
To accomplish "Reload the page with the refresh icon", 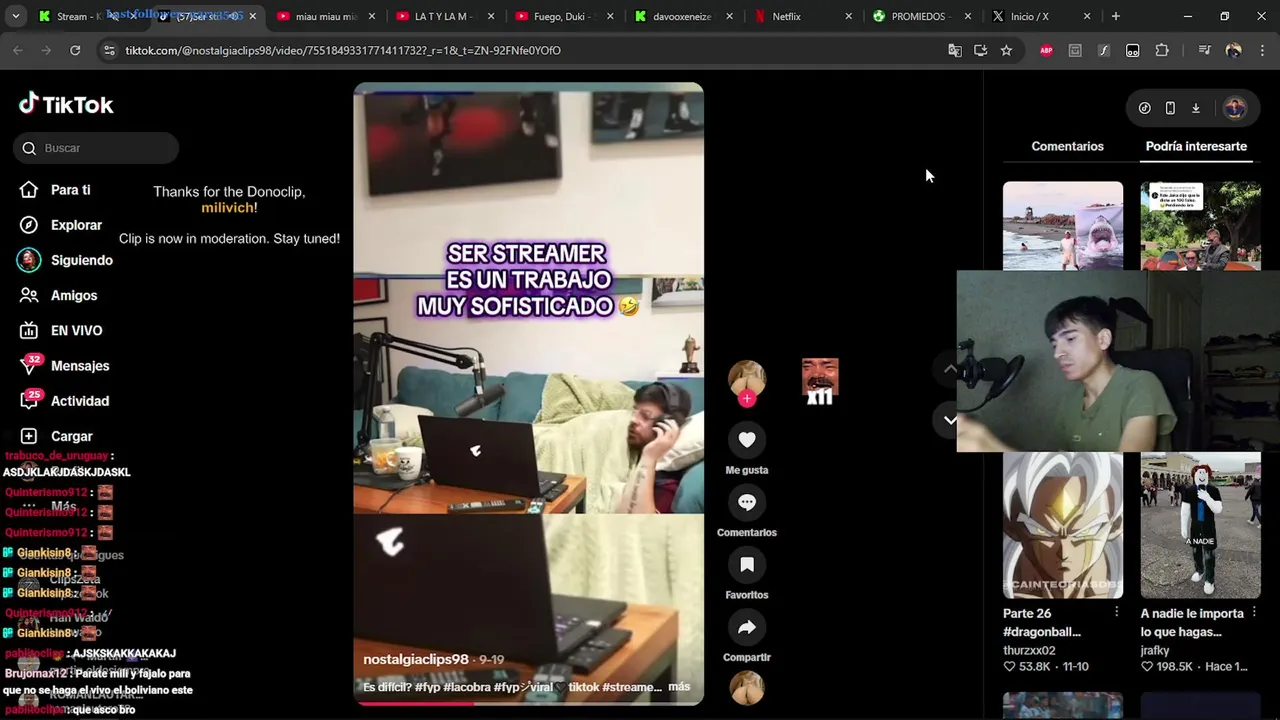I will [75, 50].
